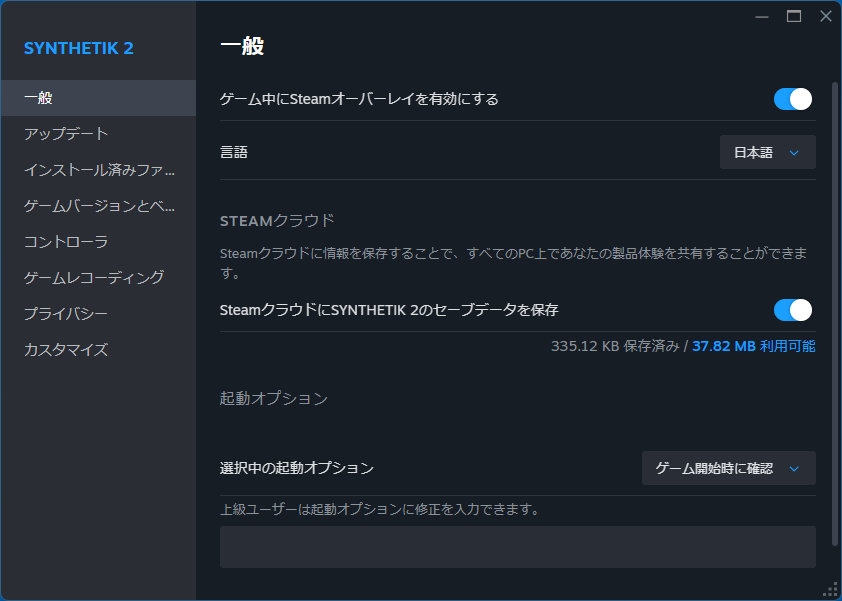The width and height of the screenshot is (842, 601).
Task: Switch to the コントローラ tab
Action: (98, 242)
